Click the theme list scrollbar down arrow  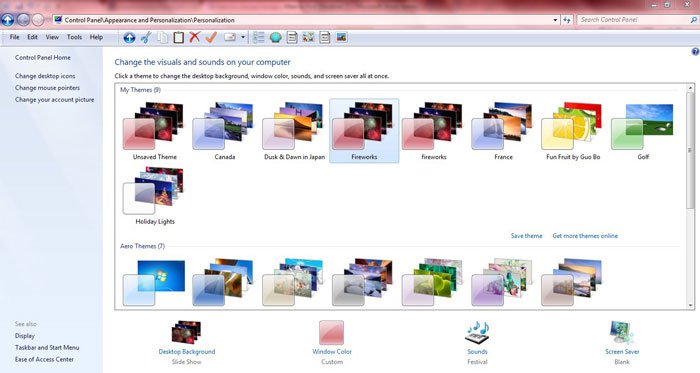tap(691, 305)
